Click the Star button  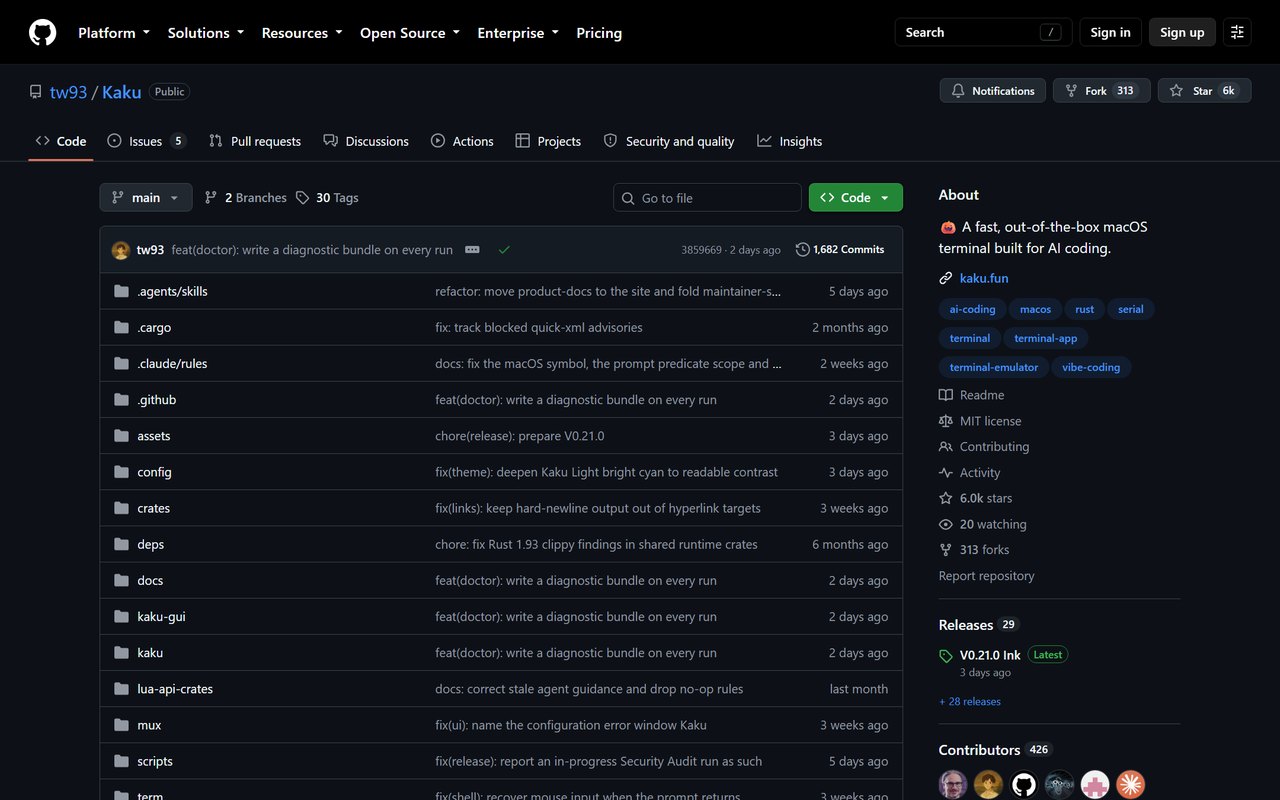(1203, 91)
